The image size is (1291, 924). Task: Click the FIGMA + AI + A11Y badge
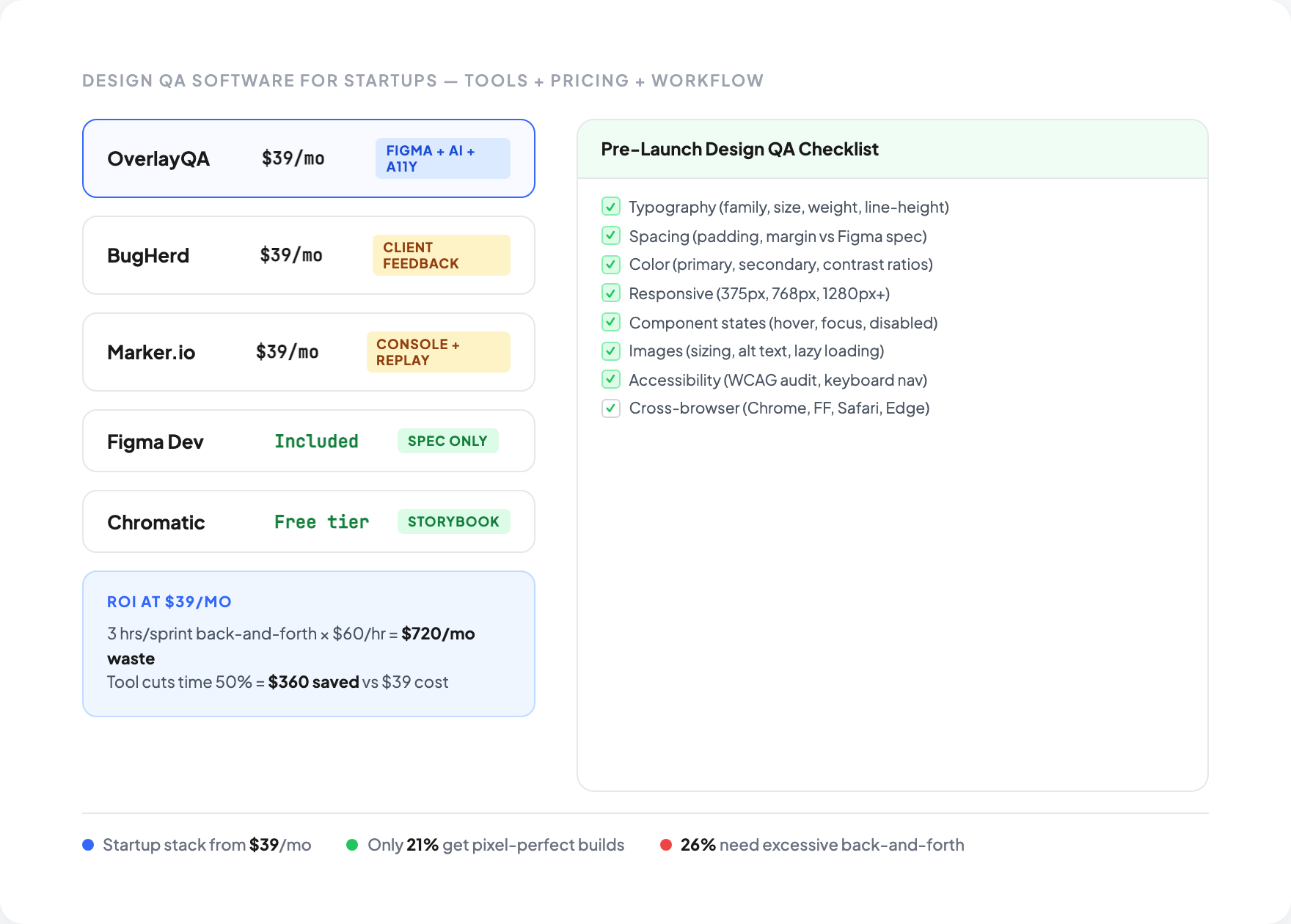pyautogui.click(x=443, y=158)
